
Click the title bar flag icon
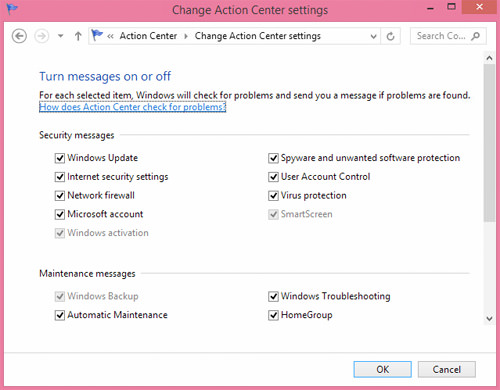tap(12, 9)
